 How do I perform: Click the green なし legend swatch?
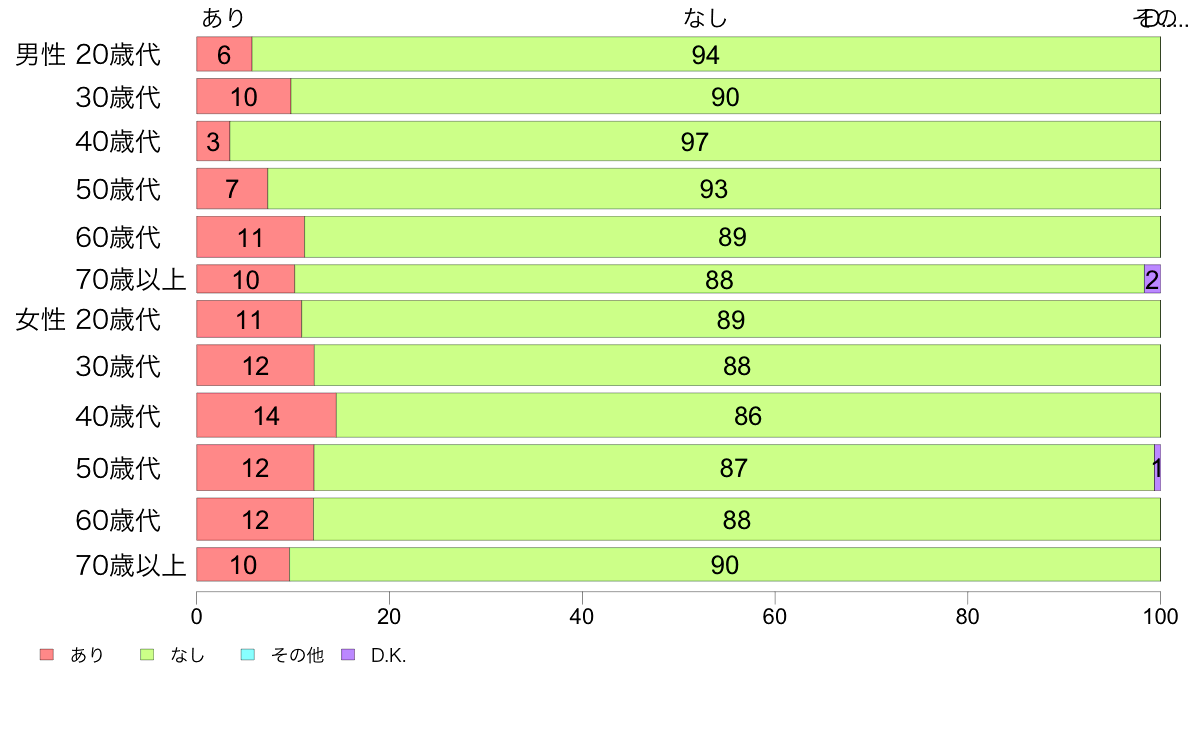coord(147,654)
